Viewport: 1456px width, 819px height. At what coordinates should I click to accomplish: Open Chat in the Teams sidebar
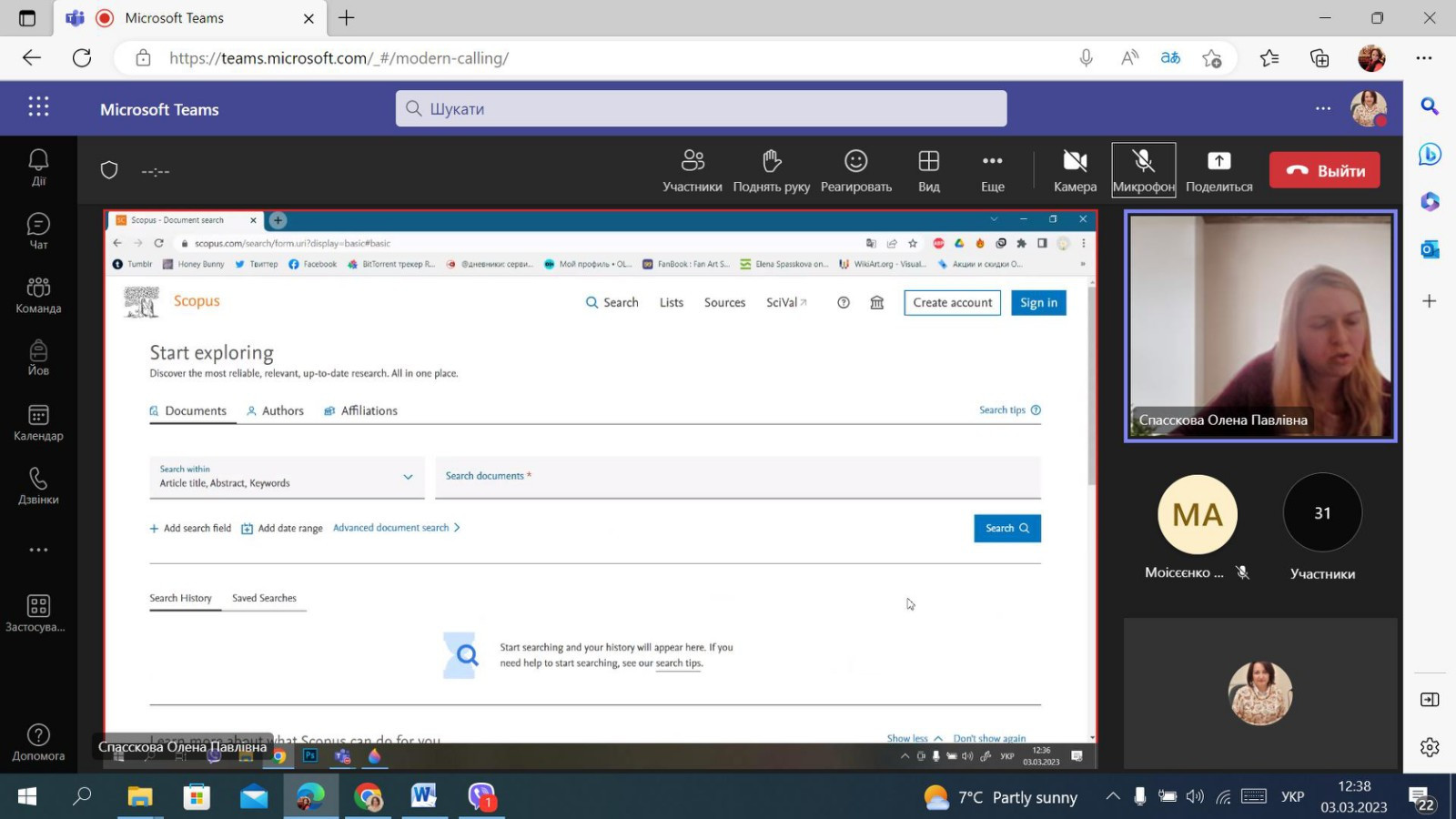(38, 231)
